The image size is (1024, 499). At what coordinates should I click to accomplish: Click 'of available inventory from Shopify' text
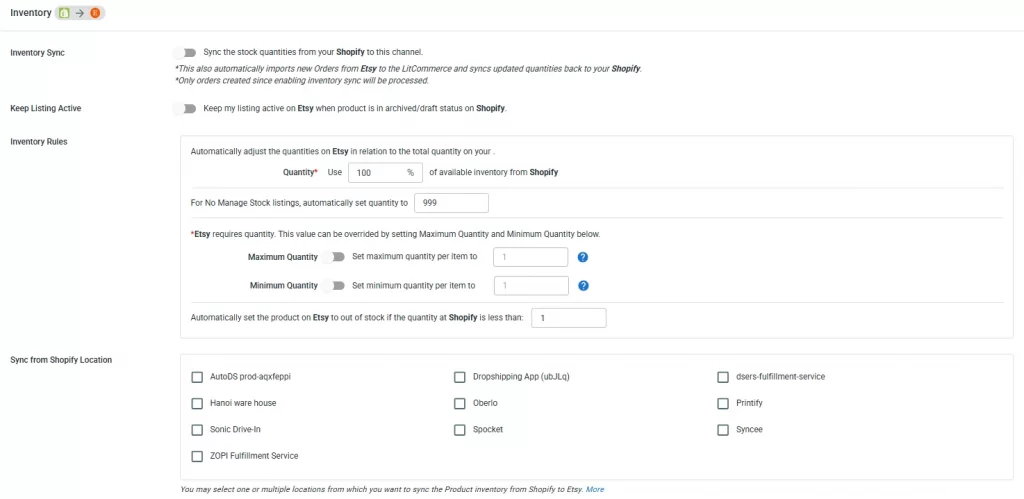click(x=494, y=172)
